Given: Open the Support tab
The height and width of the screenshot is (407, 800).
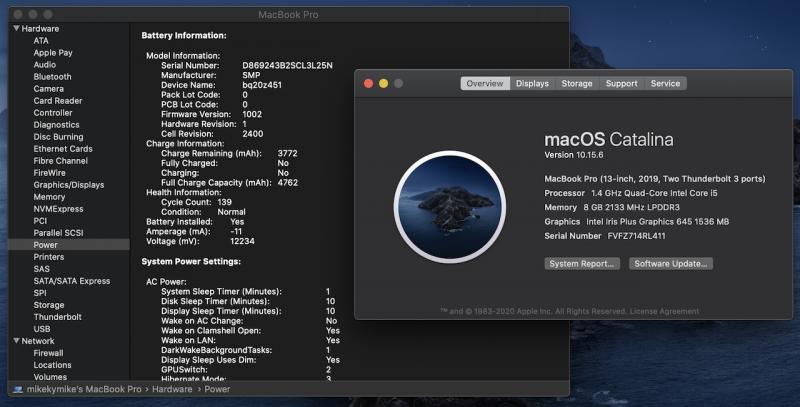Looking at the screenshot, I should [621, 83].
